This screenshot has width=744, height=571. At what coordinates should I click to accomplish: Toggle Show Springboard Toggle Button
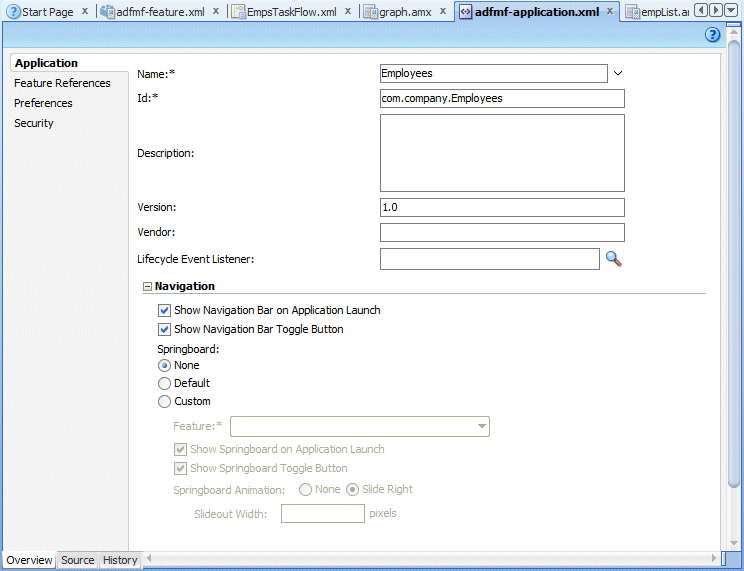(180, 468)
